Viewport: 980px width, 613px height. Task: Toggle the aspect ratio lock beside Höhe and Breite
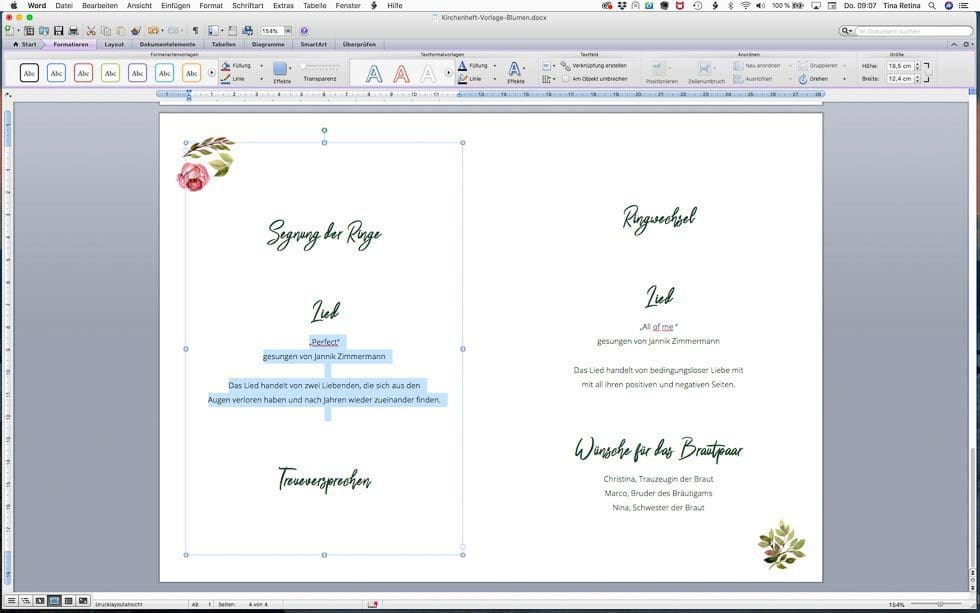926,72
